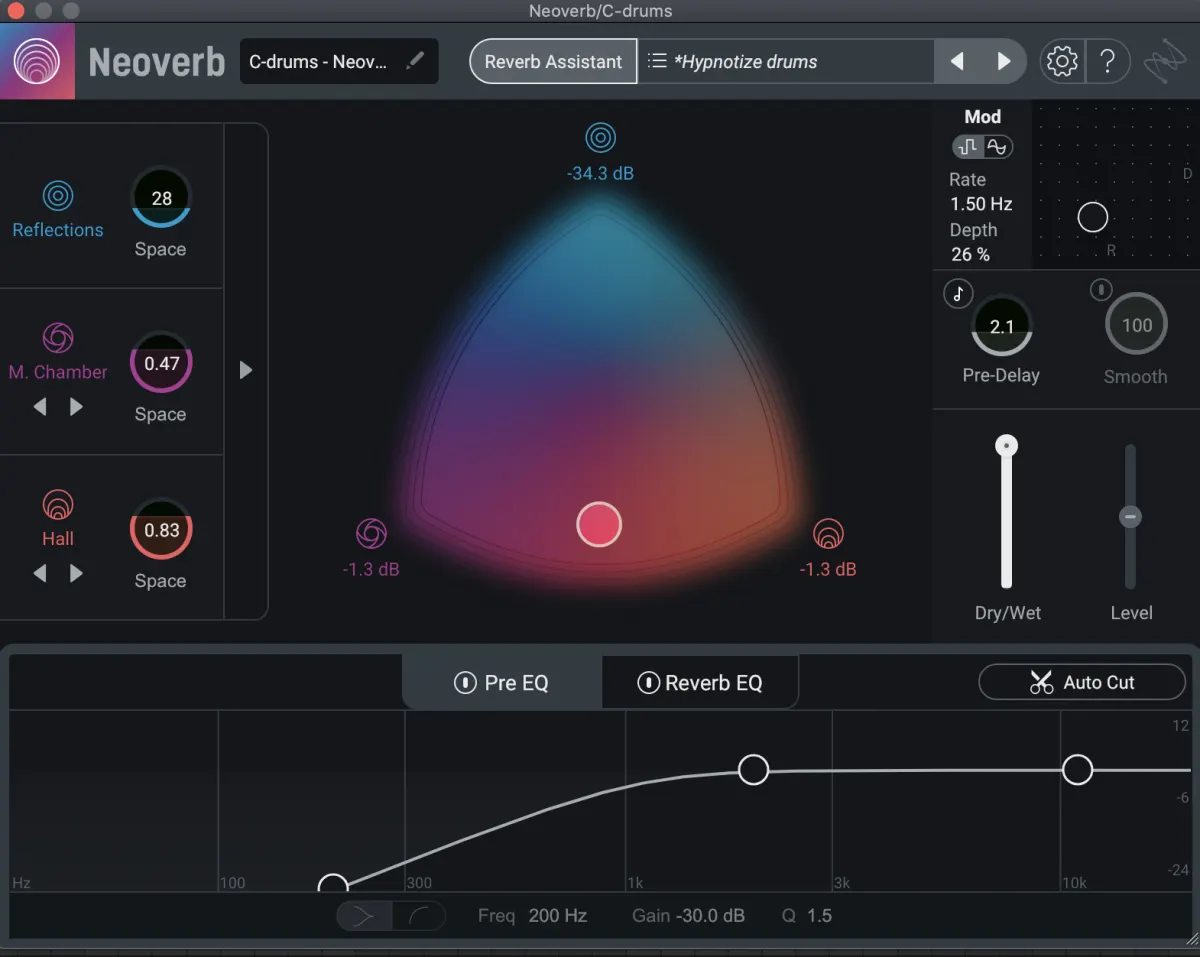Select low shelf filter shape
Screen dimensions: 1200x957
pos(364,915)
